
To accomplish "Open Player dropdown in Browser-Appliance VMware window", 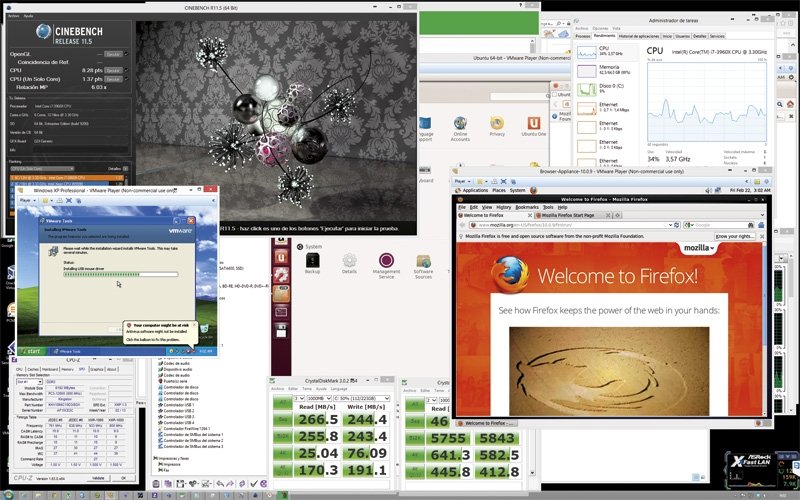I will click(462, 182).
